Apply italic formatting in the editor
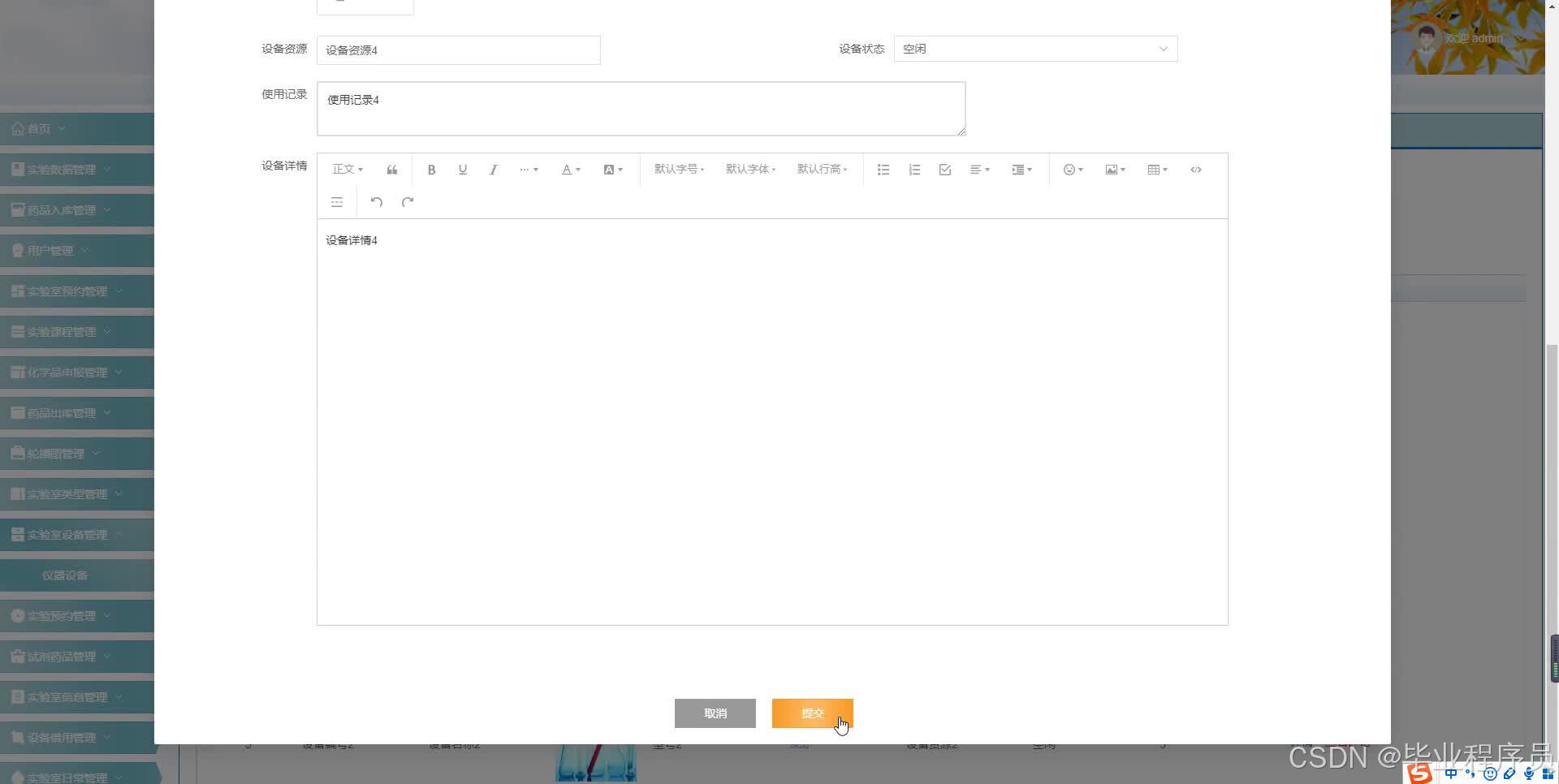Viewport: 1559px width, 784px height. (493, 170)
